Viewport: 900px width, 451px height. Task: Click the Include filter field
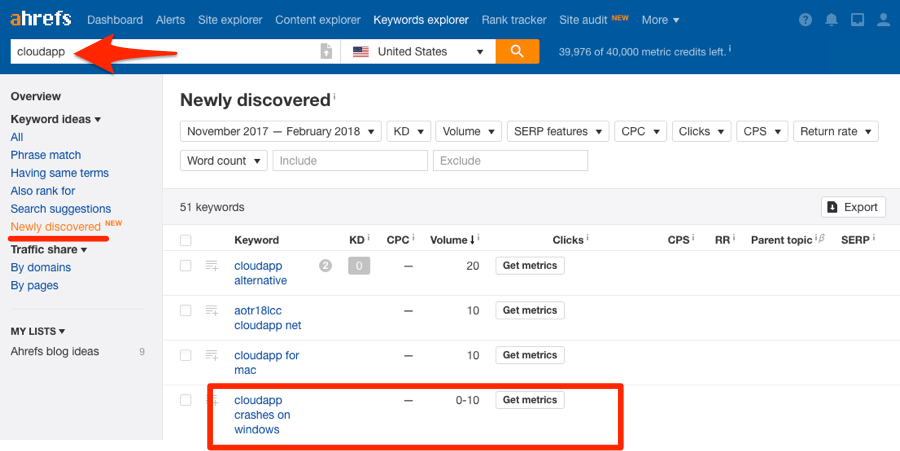coord(350,161)
